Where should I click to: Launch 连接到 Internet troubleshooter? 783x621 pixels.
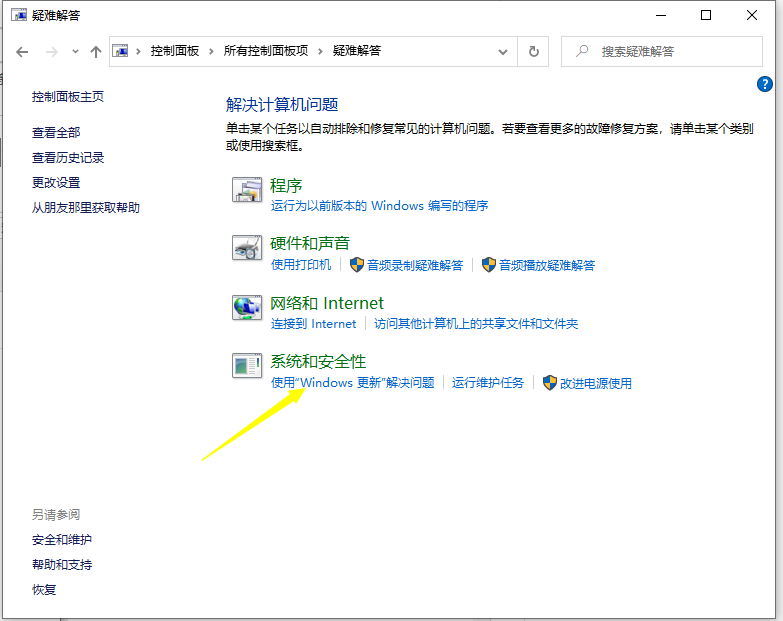314,324
